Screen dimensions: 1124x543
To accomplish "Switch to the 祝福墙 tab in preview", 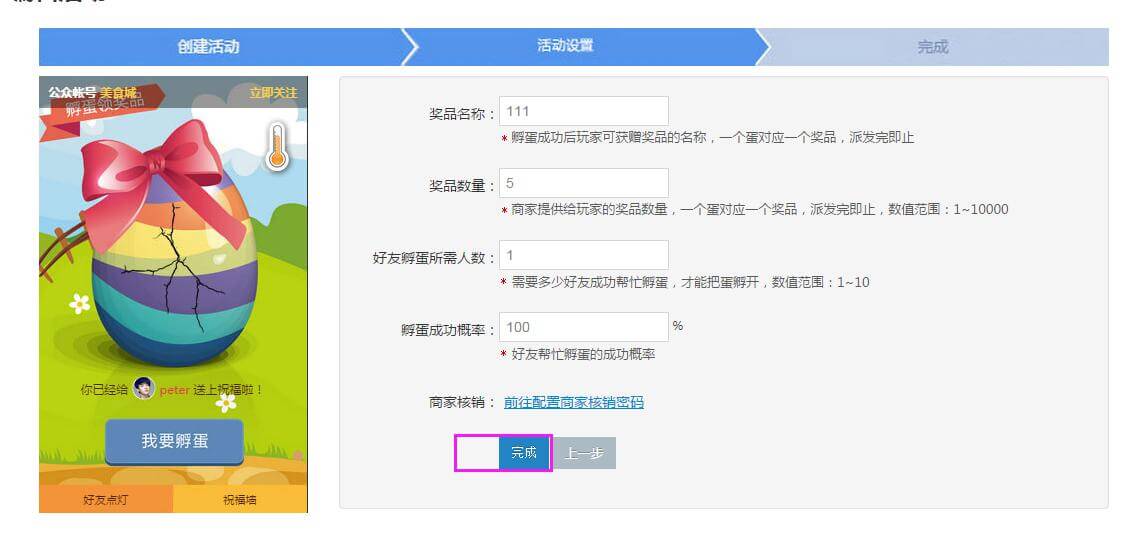I will click(240, 499).
